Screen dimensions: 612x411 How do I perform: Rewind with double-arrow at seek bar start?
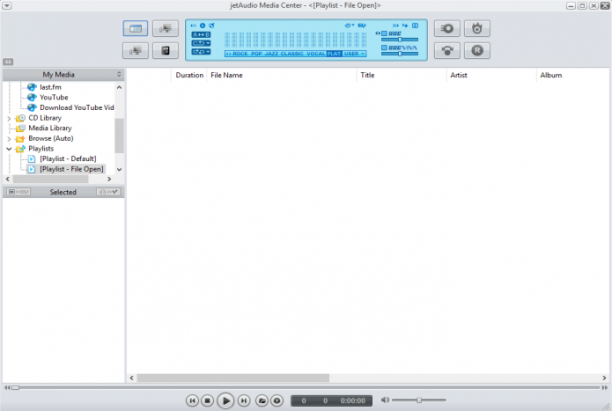[x=7, y=388]
